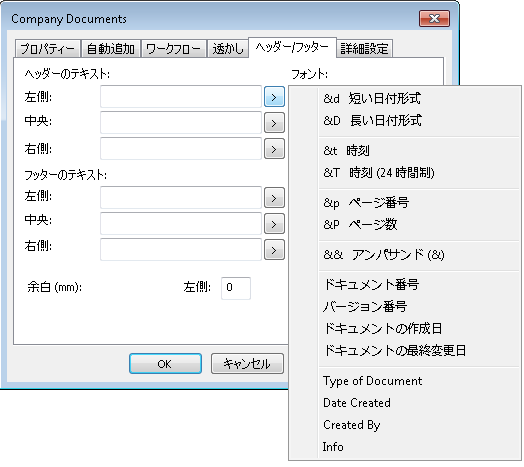Select &p ページ番号 menu entry
This screenshot has width=524, height=467.
(x=404, y=203)
